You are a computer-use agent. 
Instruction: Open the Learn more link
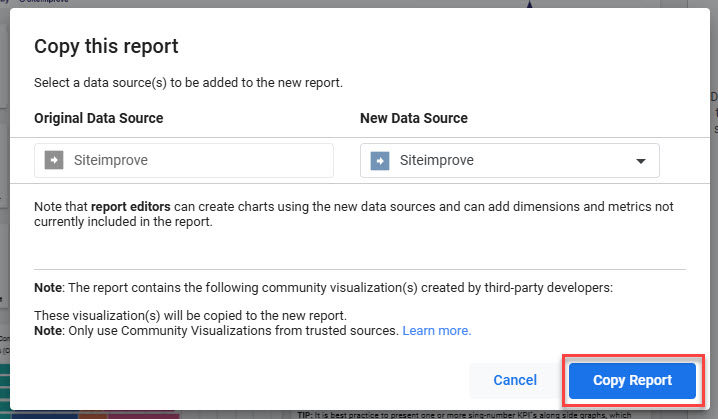436,330
